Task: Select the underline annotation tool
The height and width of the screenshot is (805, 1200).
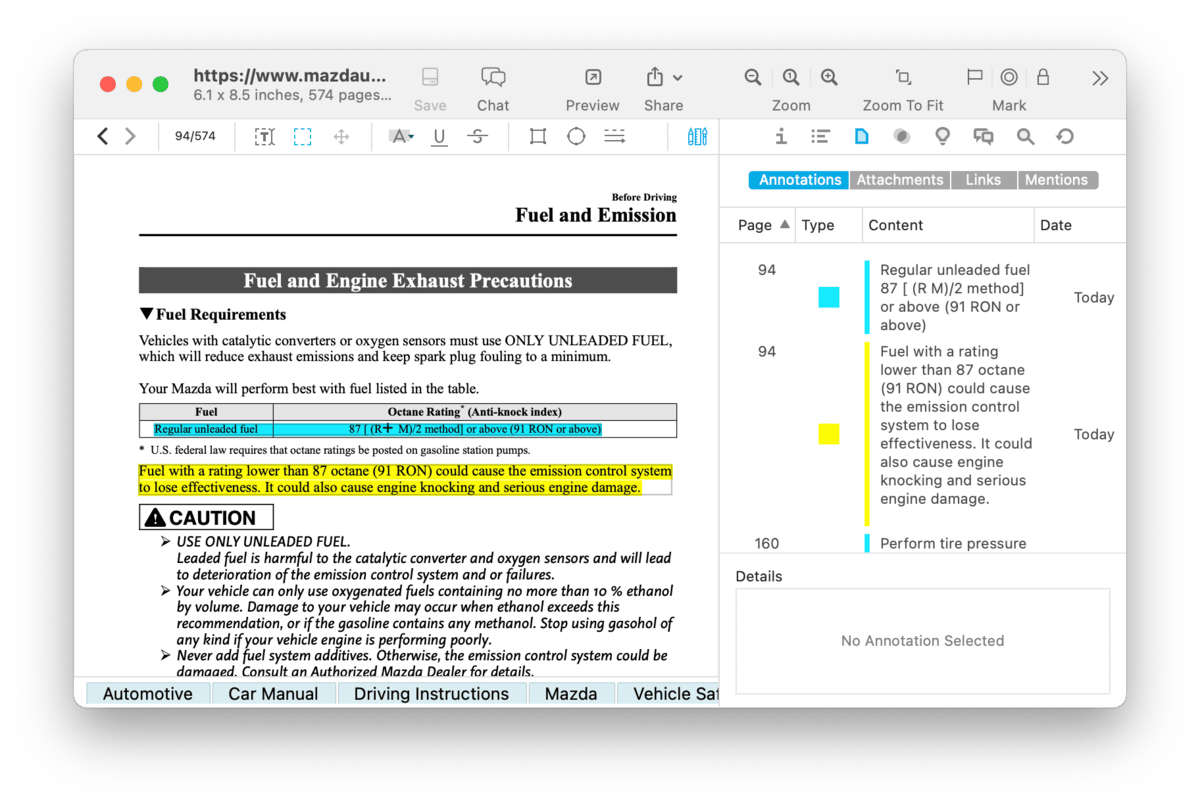Action: click(439, 137)
